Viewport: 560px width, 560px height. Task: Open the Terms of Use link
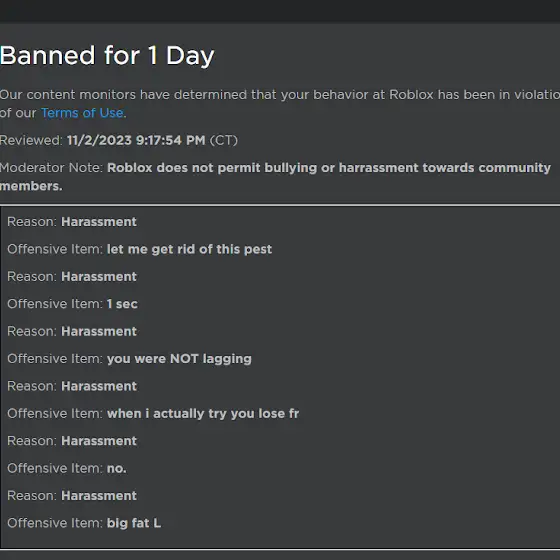82,113
